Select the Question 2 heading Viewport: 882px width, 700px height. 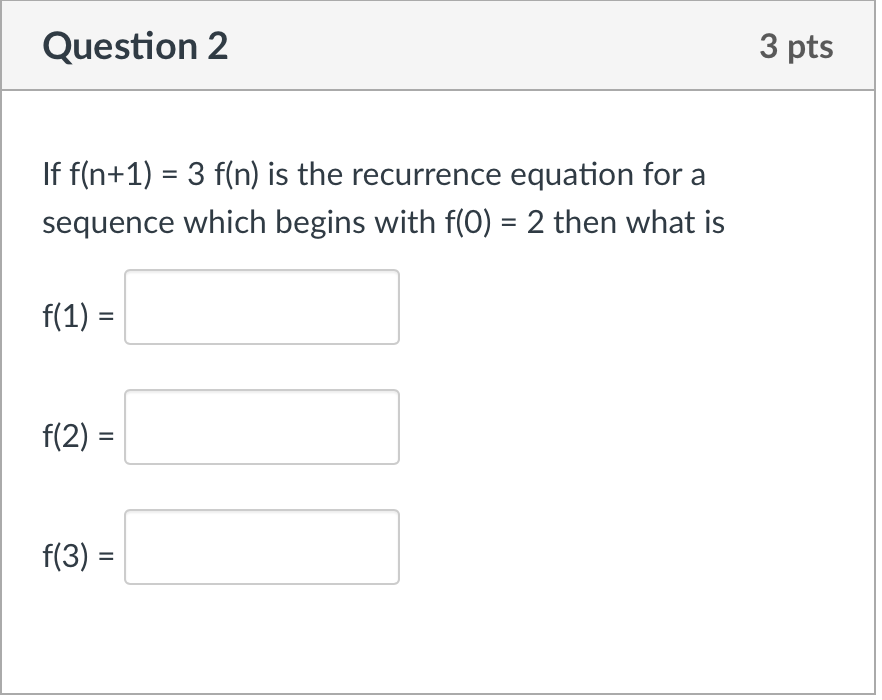pos(134,46)
